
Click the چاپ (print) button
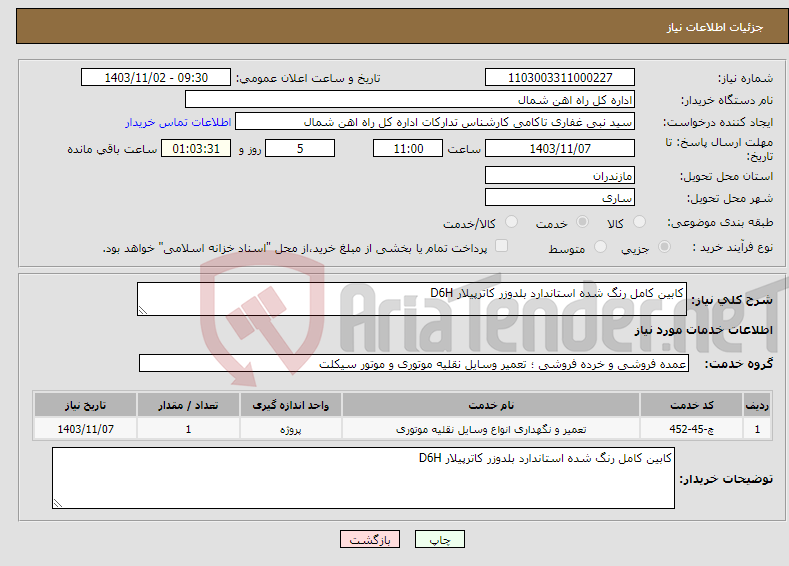(x=439, y=539)
